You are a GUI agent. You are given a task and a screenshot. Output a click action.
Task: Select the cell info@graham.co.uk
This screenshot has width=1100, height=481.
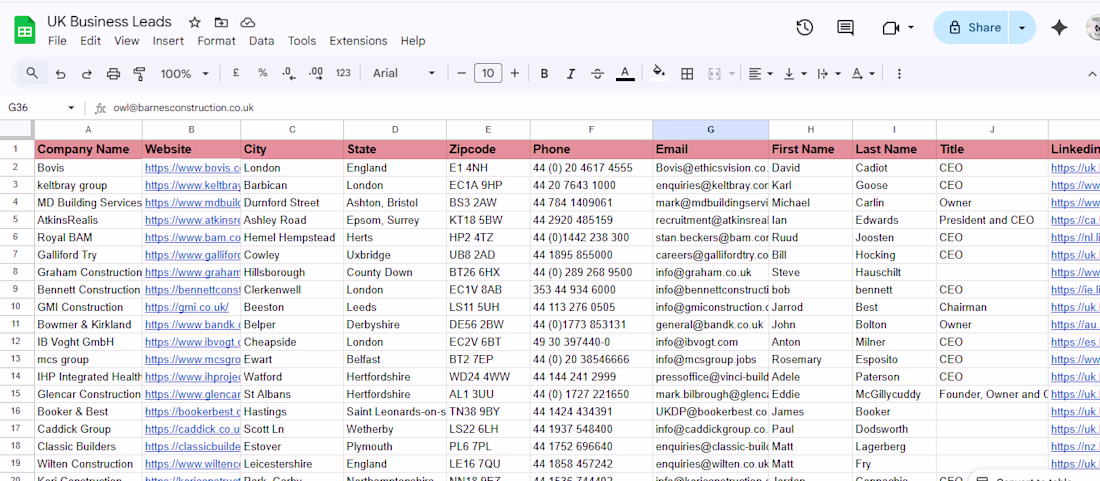tap(711, 272)
